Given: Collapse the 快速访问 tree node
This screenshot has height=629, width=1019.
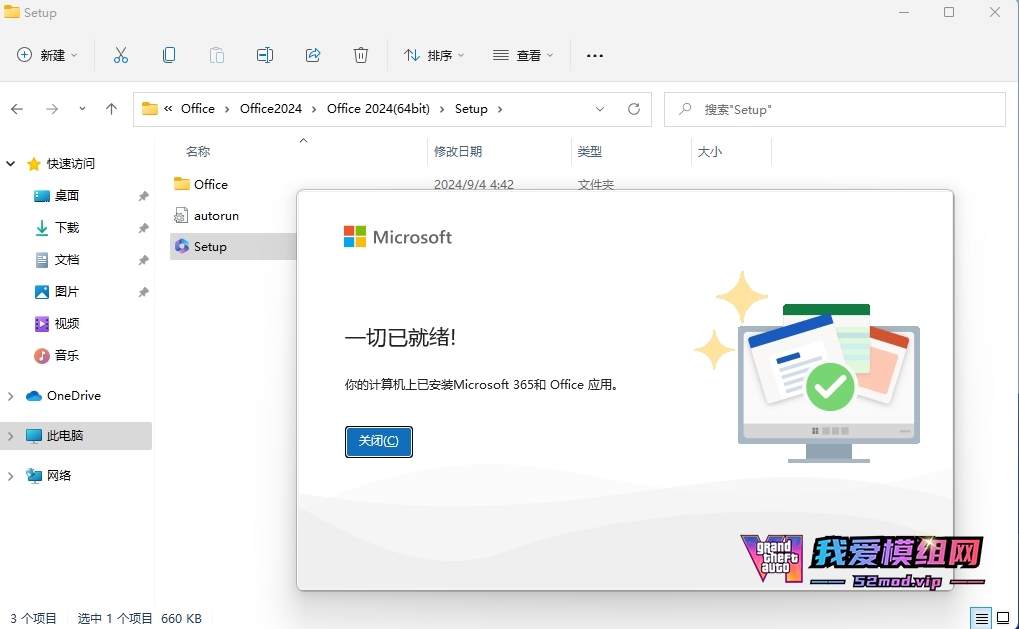Looking at the screenshot, I should [x=11, y=164].
